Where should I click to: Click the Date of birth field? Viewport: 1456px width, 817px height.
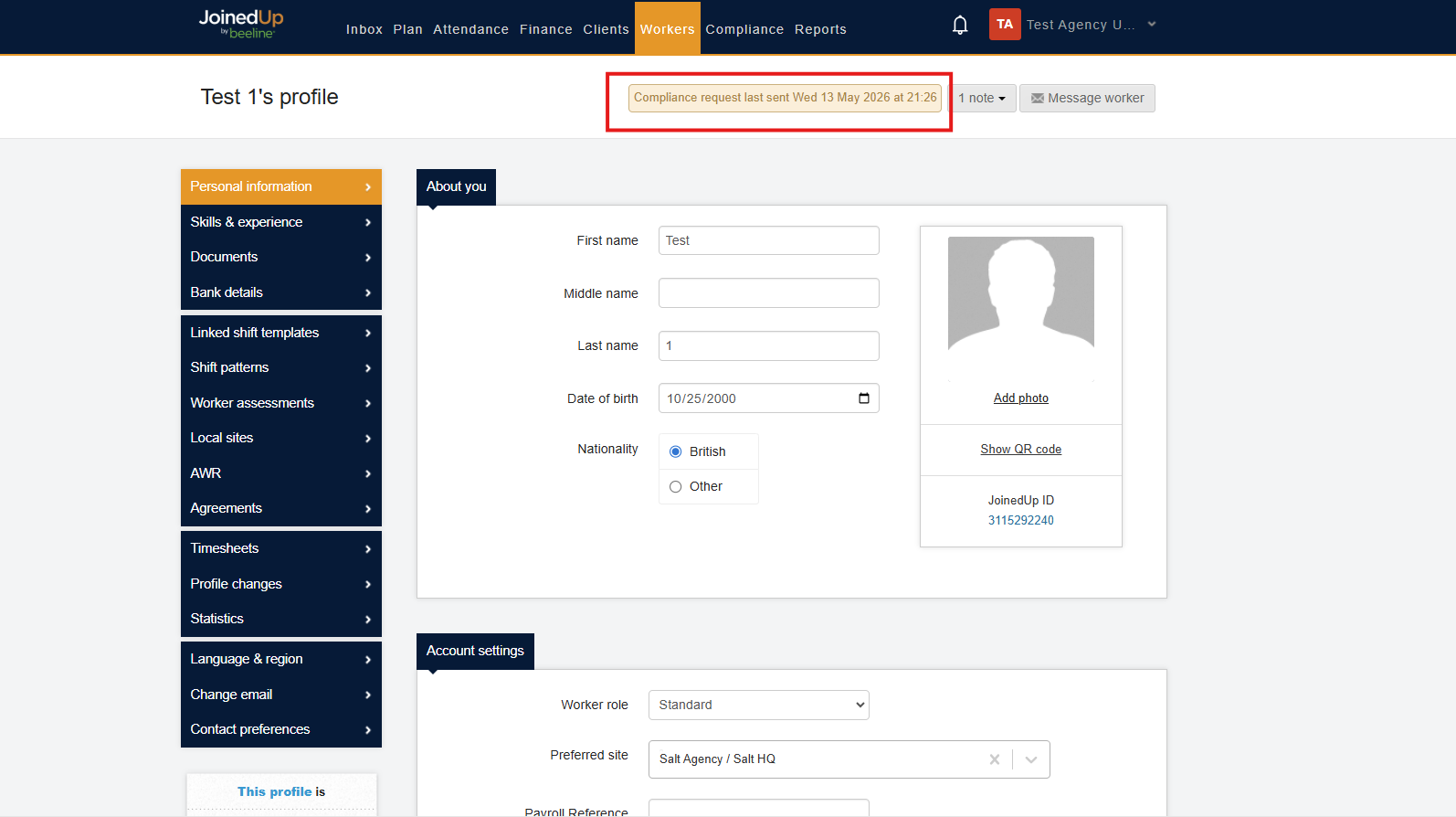(x=769, y=398)
